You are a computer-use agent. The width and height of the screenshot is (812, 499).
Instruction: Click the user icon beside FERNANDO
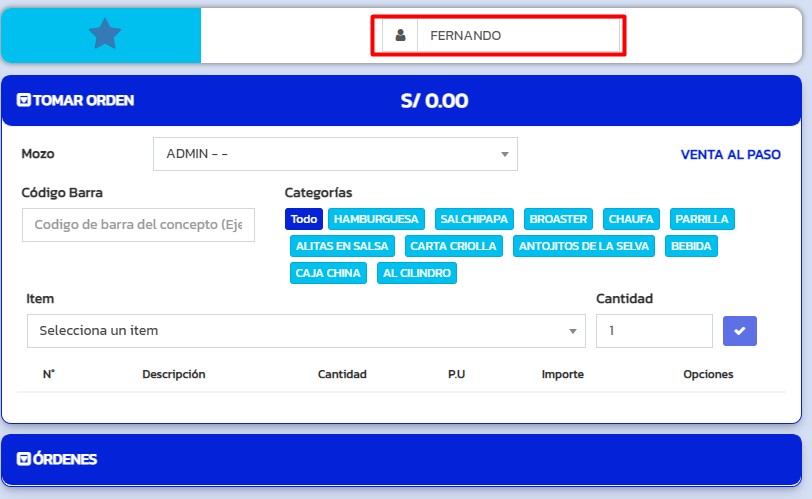[x=400, y=35]
